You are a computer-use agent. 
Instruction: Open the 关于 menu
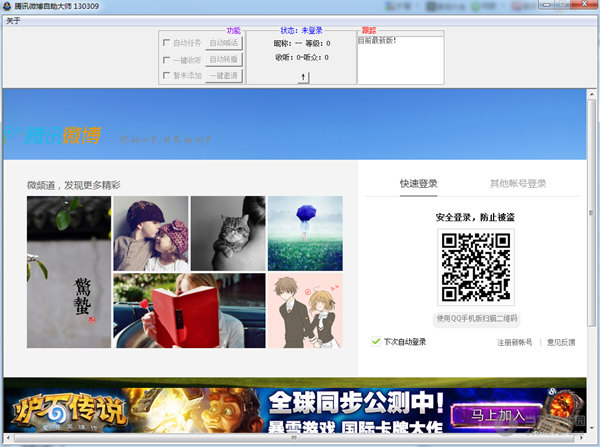point(13,21)
